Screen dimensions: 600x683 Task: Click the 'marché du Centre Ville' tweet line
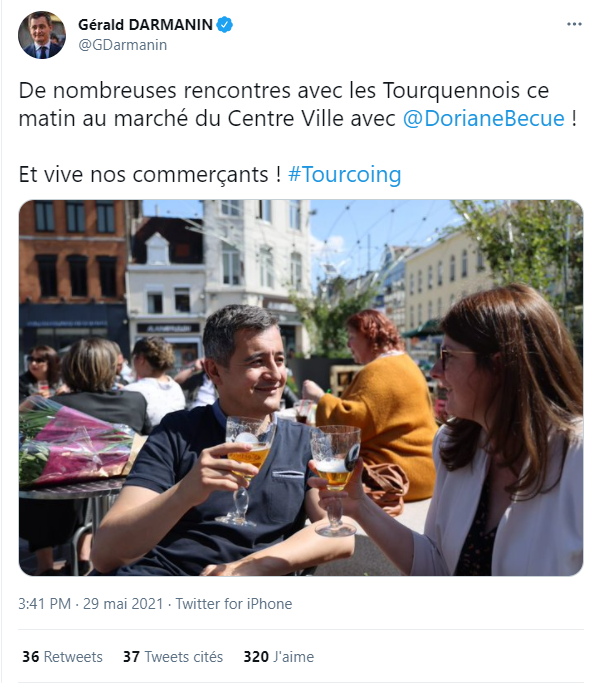(298, 118)
